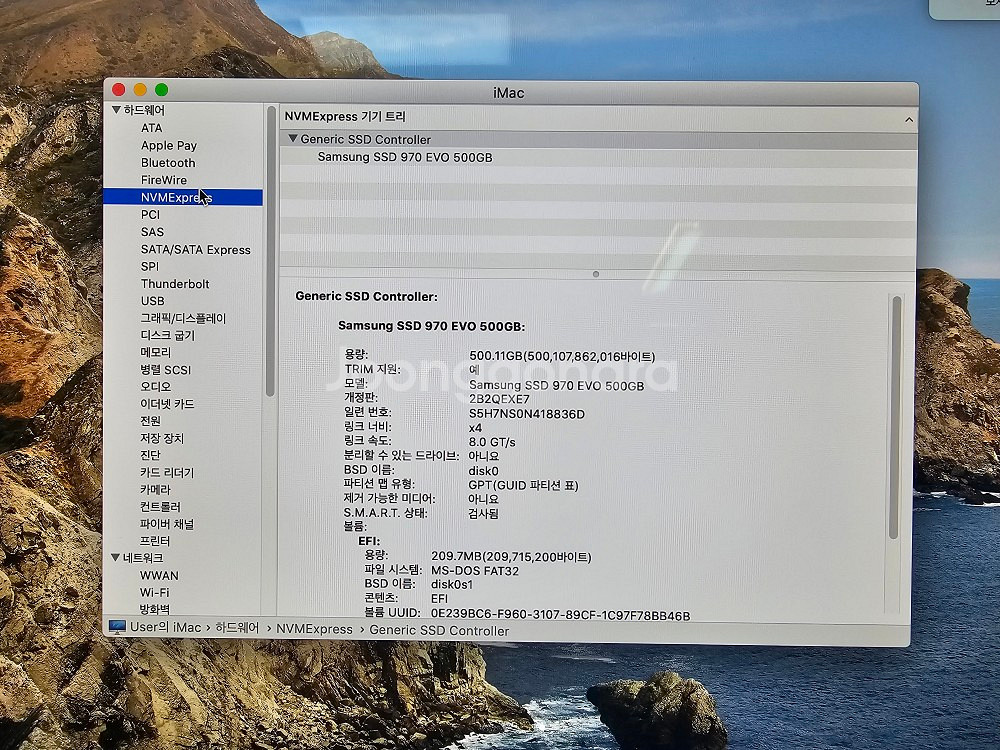Click the pane divider handle dot

pos(596,274)
